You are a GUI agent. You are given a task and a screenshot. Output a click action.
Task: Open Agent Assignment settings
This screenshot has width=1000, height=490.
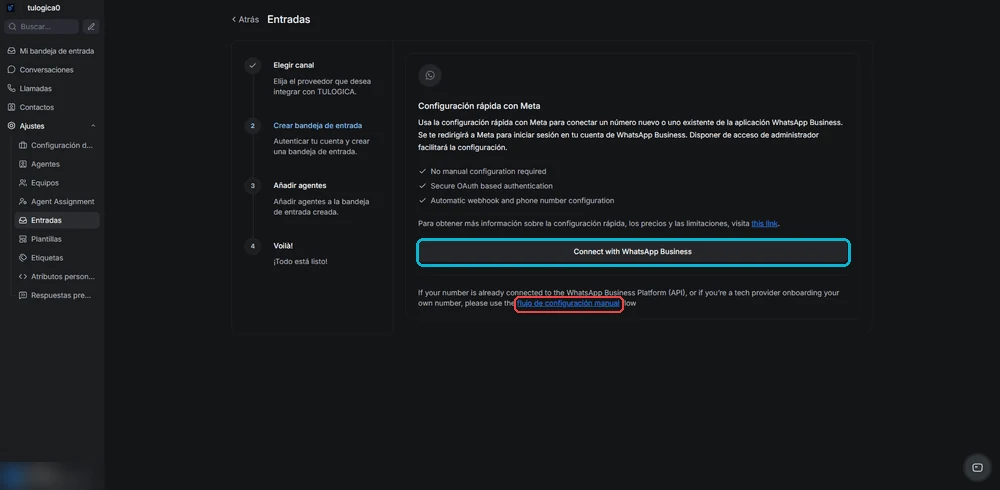(x=57, y=202)
